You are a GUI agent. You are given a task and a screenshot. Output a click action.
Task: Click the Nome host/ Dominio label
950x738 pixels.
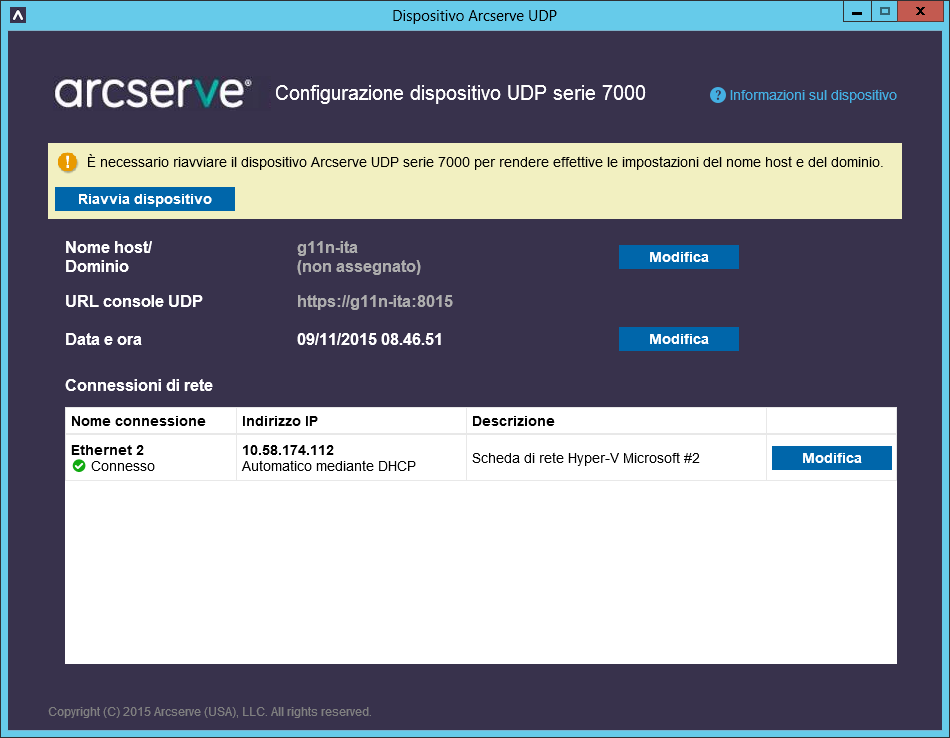(x=108, y=257)
